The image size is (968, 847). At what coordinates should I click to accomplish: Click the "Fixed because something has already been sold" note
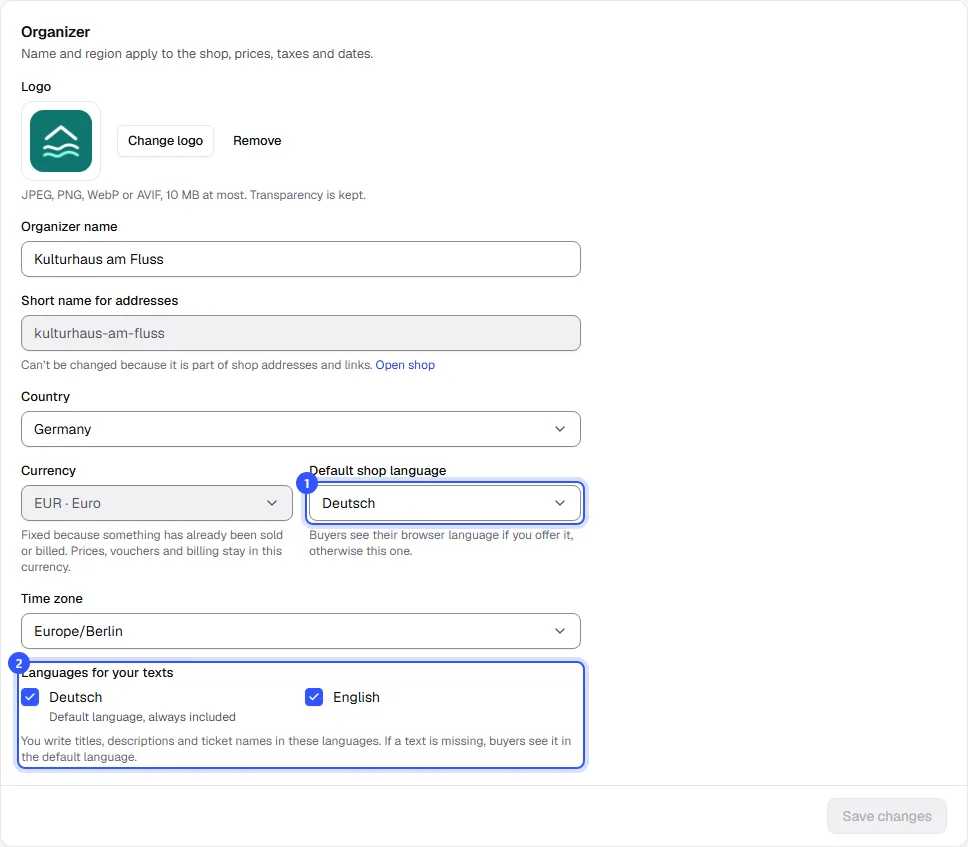pyautogui.click(x=152, y=551)
